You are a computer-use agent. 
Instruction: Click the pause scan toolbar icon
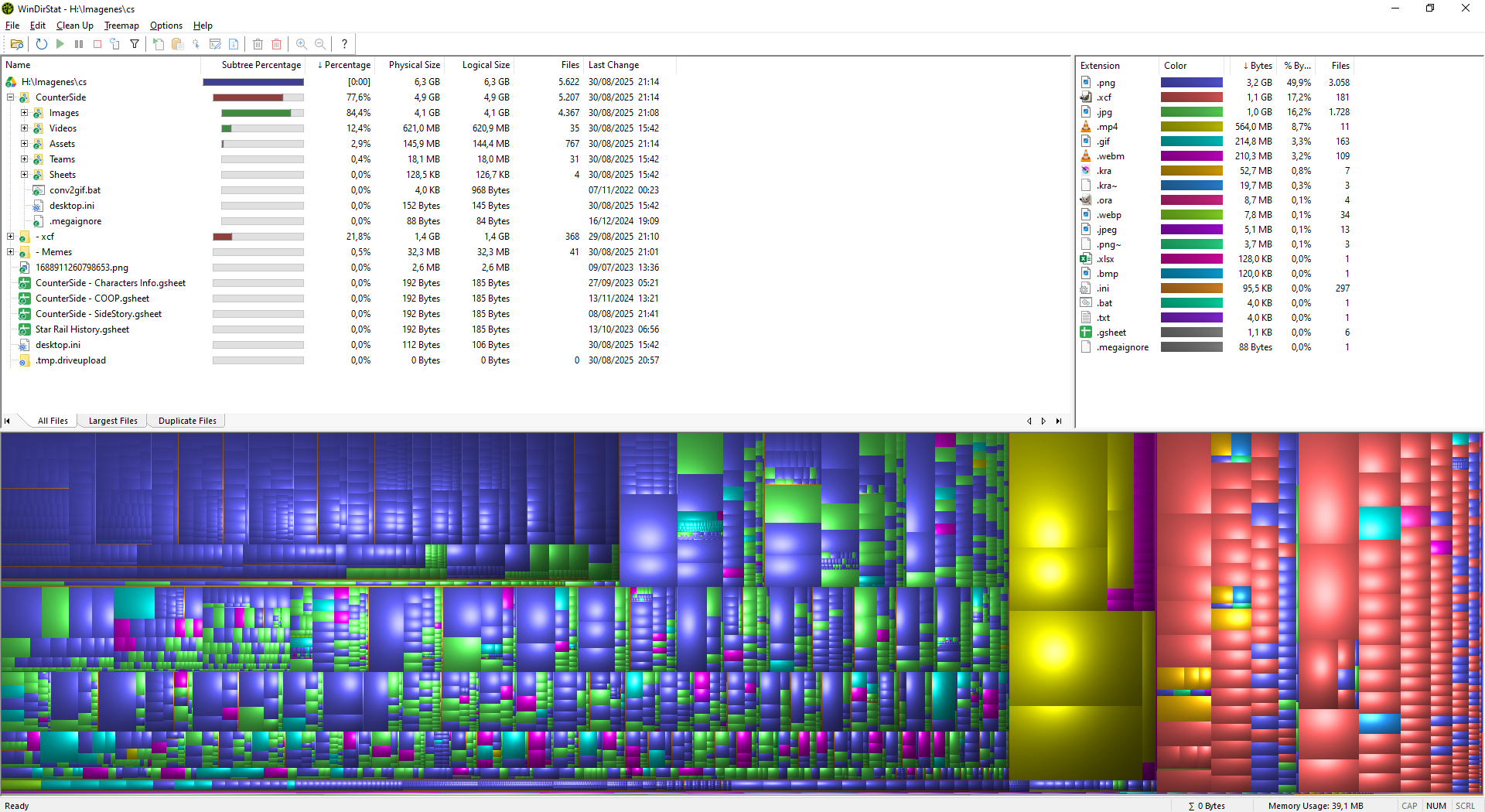79,44
